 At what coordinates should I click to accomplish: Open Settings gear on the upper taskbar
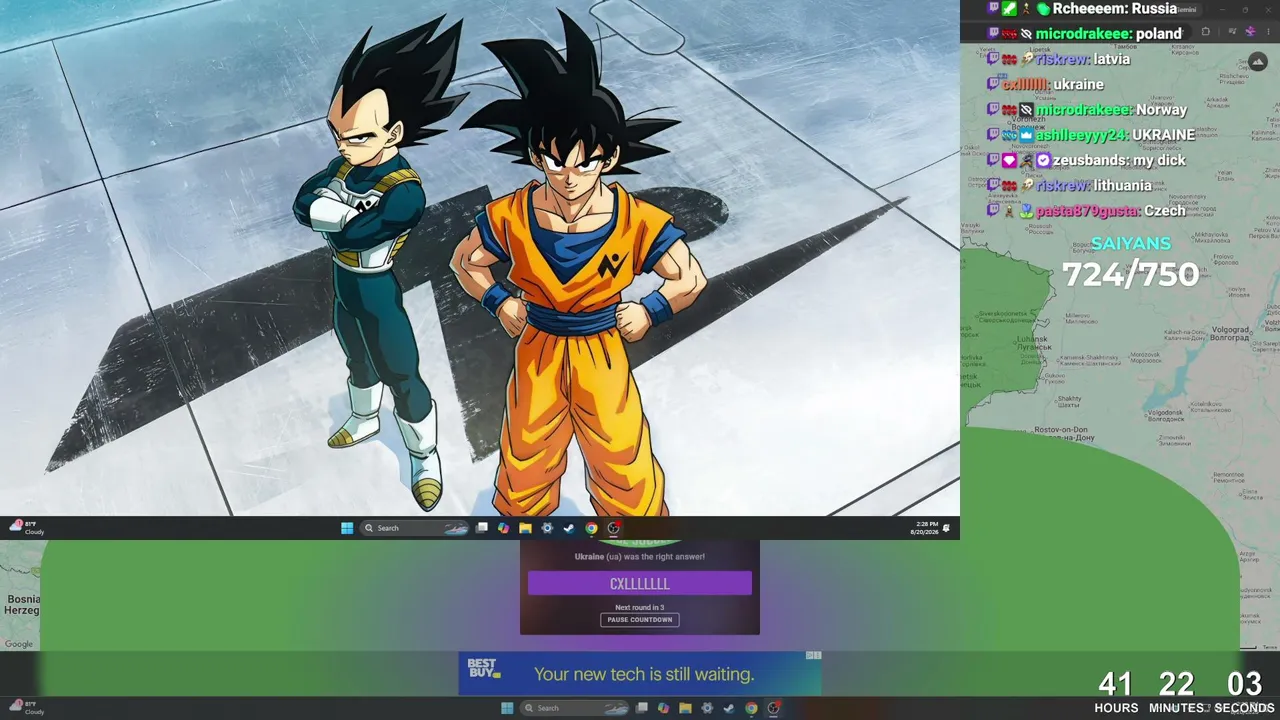547,528
